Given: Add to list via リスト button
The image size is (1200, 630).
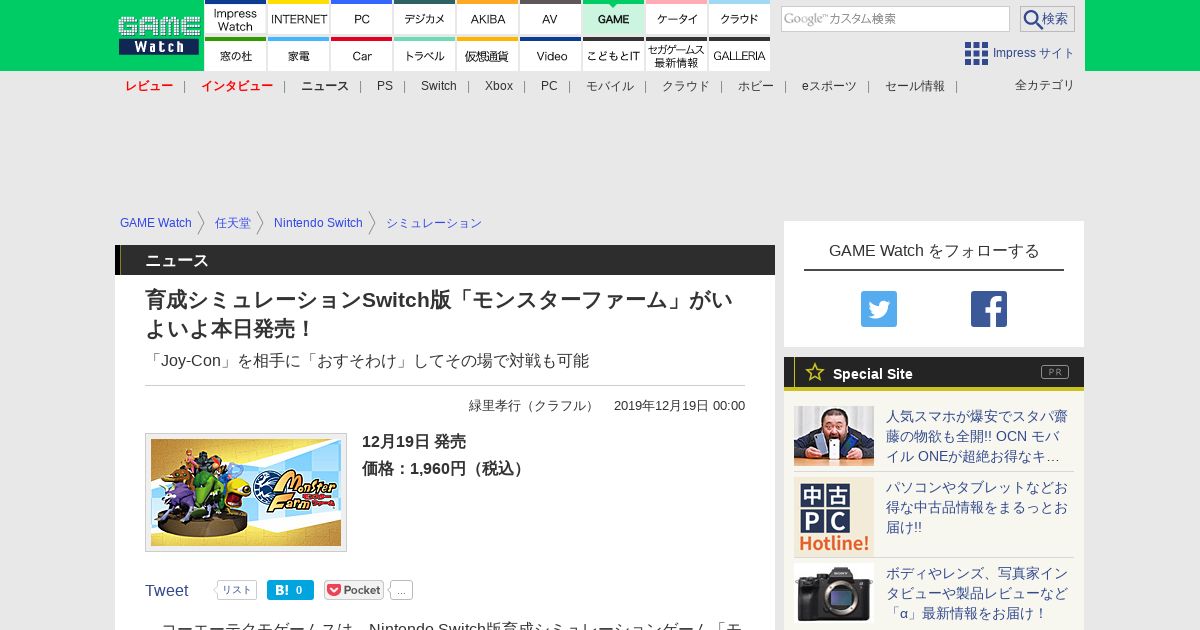Looking at the screenshot, I should [235, 590].
